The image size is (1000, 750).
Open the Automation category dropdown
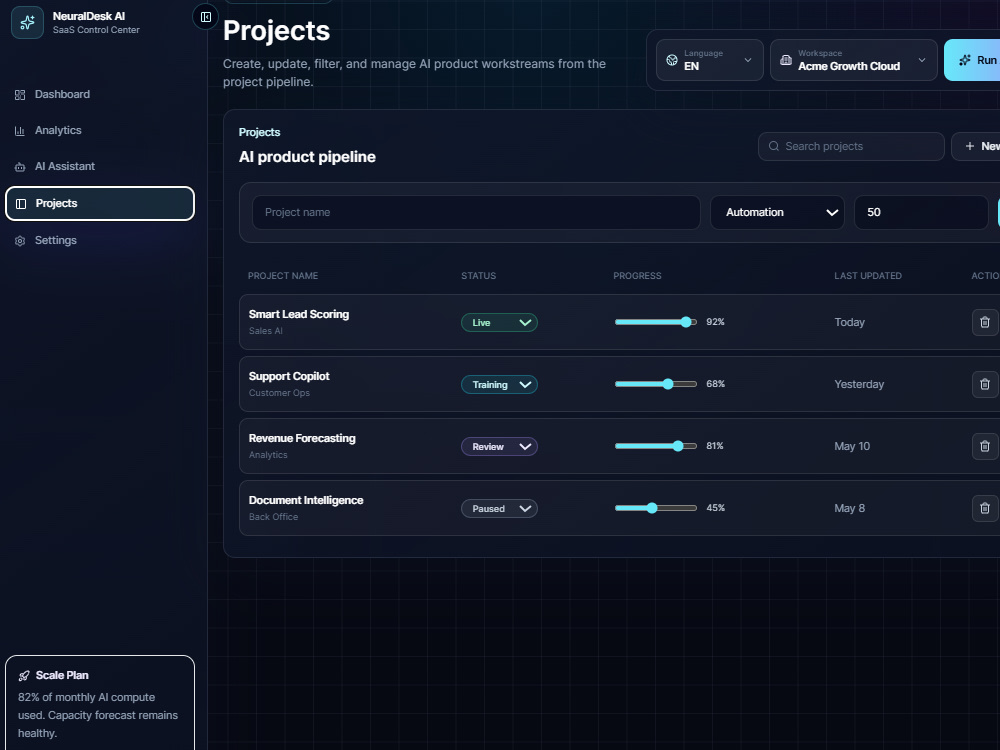coord(777,212)
